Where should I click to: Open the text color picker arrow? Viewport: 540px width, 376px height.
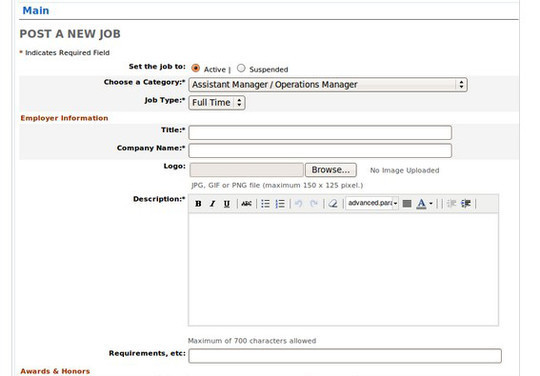click(x=430, y=203)
